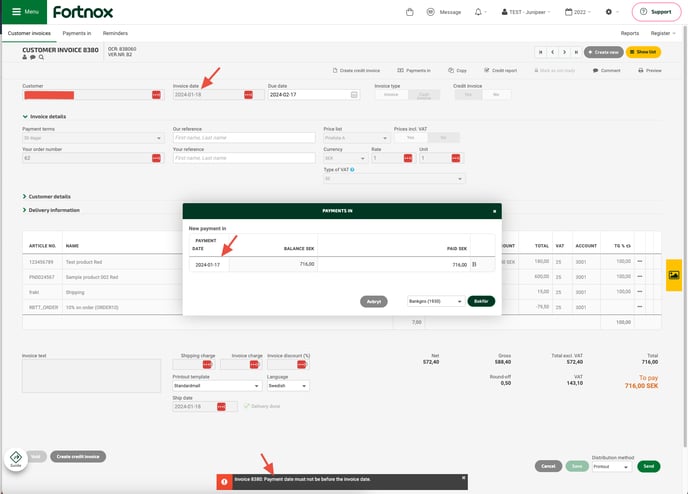This screenshot has height=494, width=688.
Task: Click the Bokför button
Action: (x=481, y=301)
